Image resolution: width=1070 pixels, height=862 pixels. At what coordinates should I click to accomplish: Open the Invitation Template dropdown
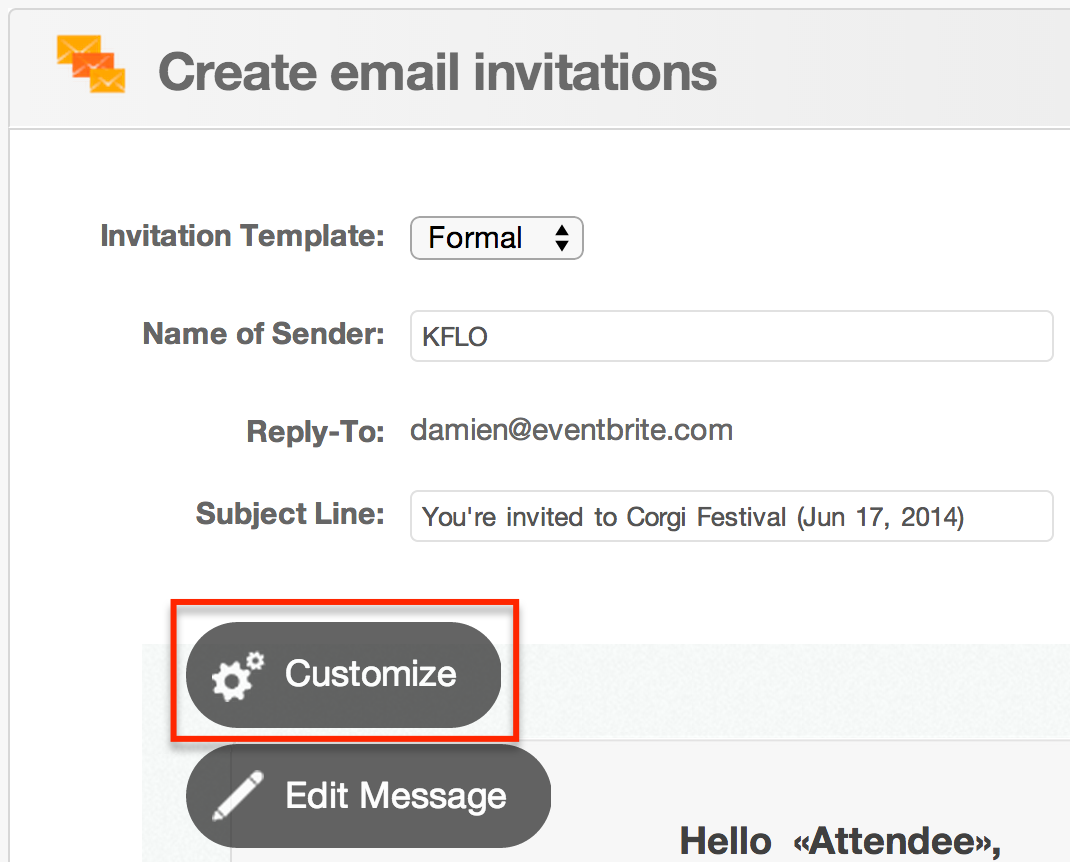point(496,238)
